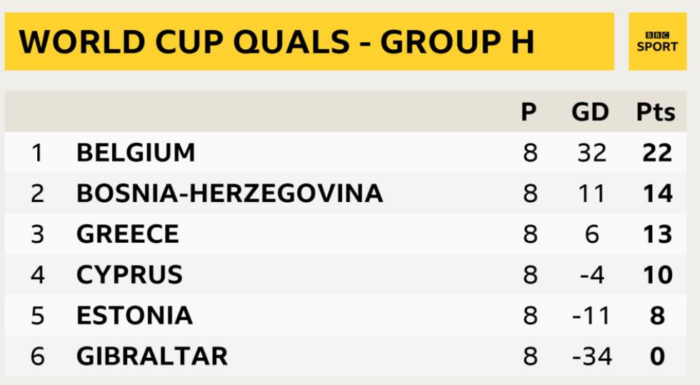This screenshot has width=700, height=385.
Task: Click Bosnia-Herzegovina's 14 points value
Action: [658, 193]
